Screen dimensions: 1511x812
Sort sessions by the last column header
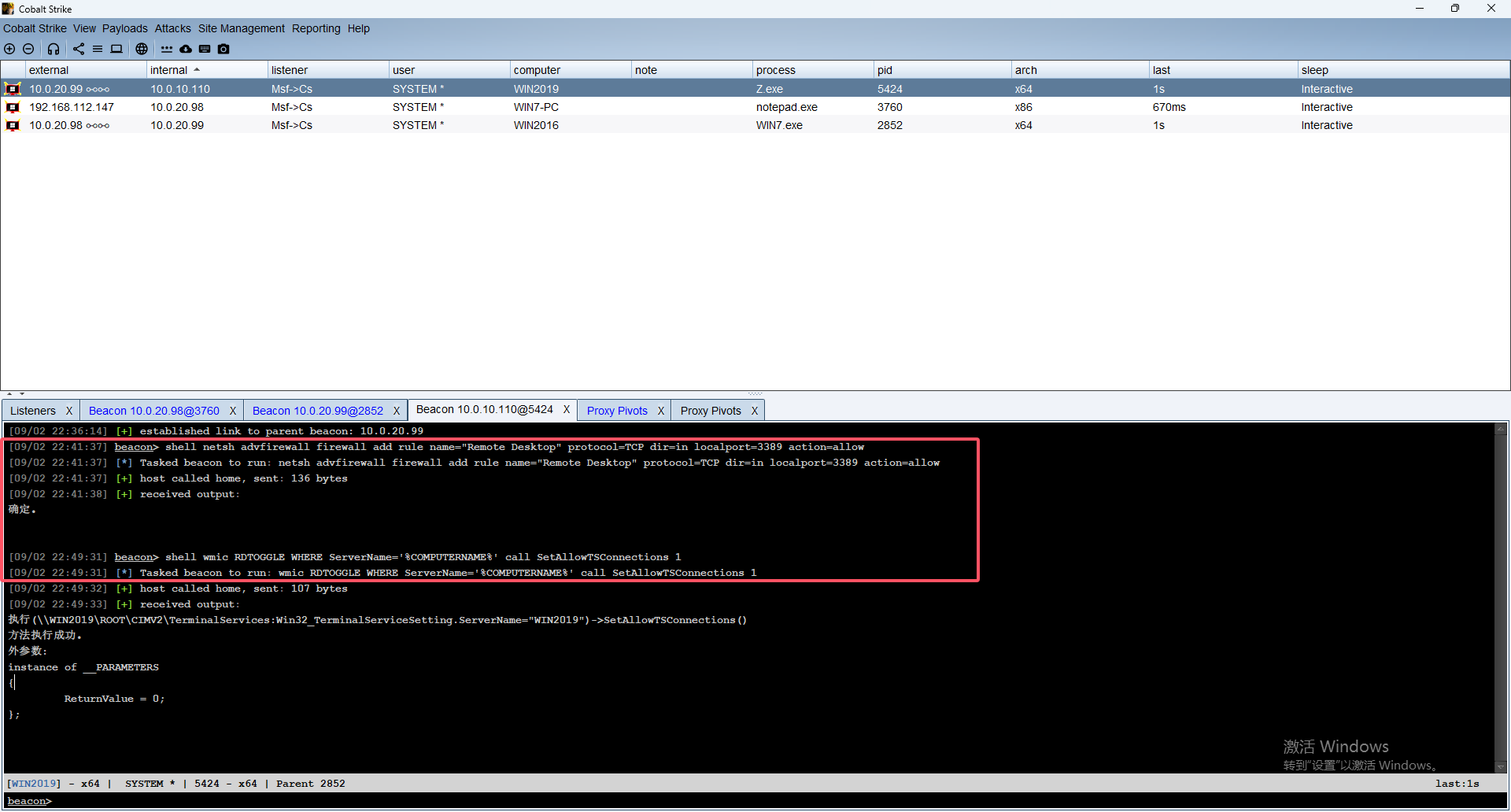coord(1224,70)
